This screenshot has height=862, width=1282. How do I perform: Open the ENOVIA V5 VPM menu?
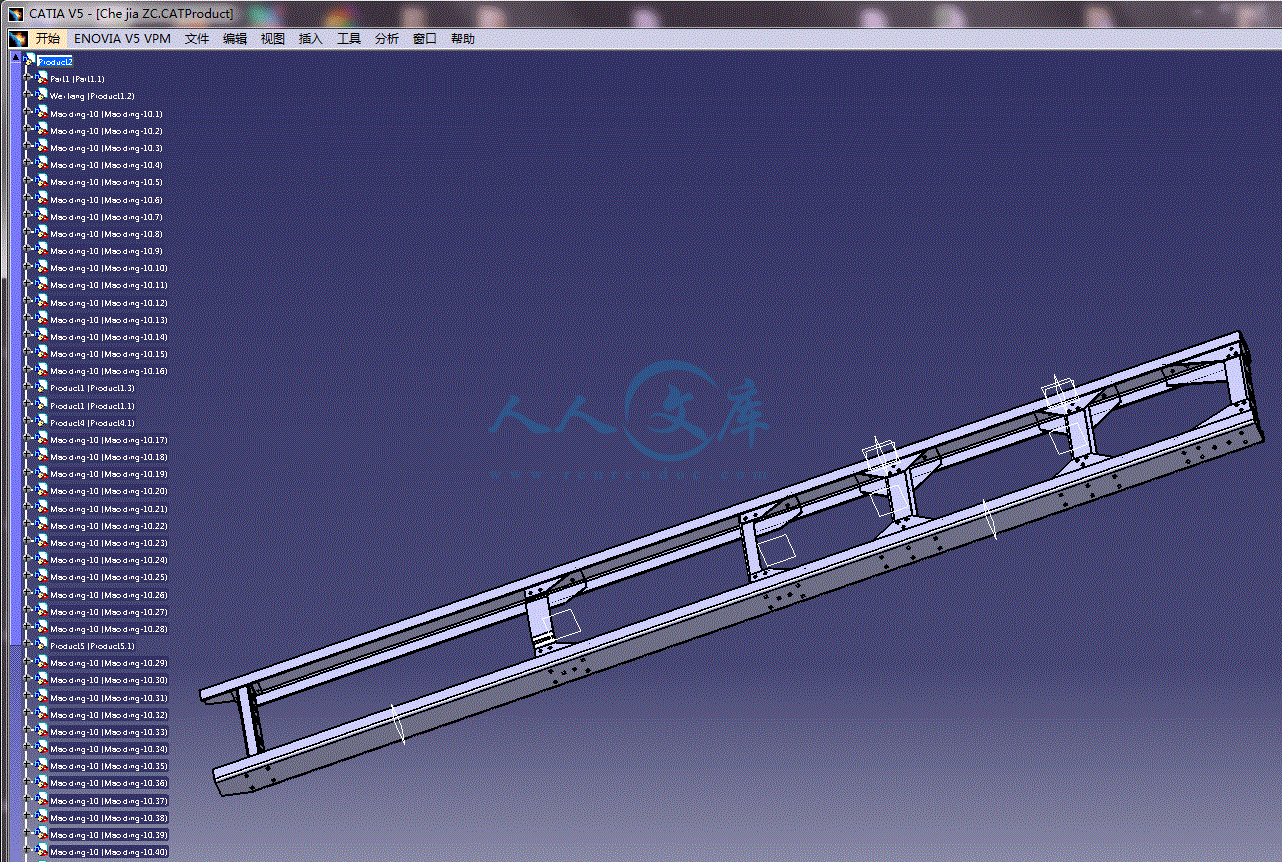(x=122, y=39)
